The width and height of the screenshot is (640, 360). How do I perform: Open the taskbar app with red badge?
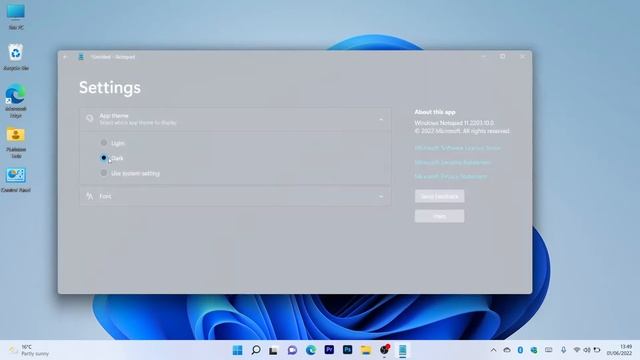click(384, 350)
